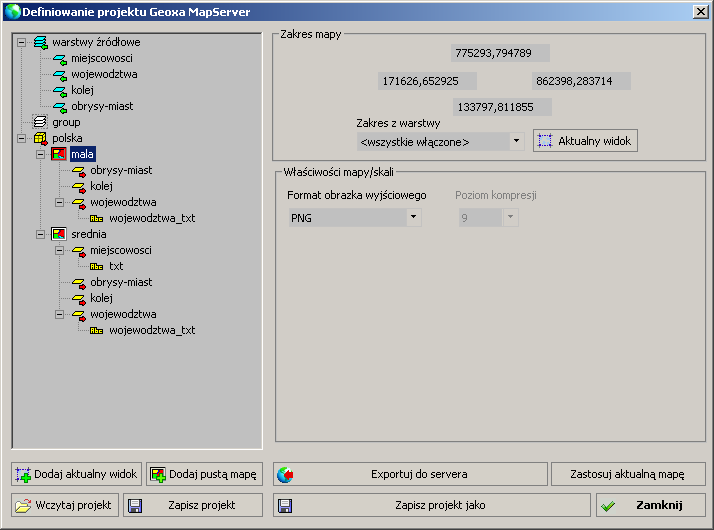Click the txt label icon under miejscowosci

97,266
